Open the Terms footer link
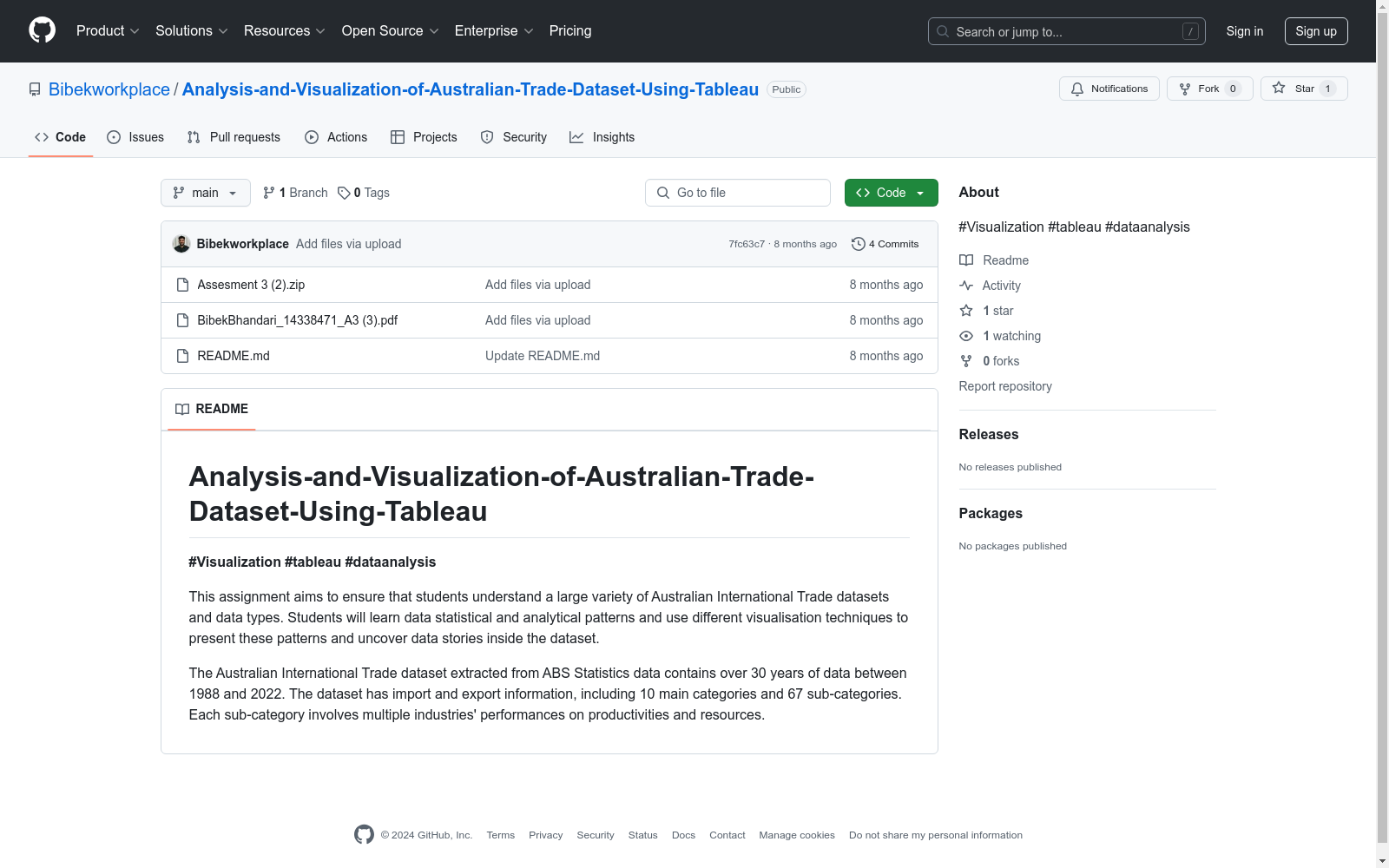The image size is (1389, 868). 501,835
